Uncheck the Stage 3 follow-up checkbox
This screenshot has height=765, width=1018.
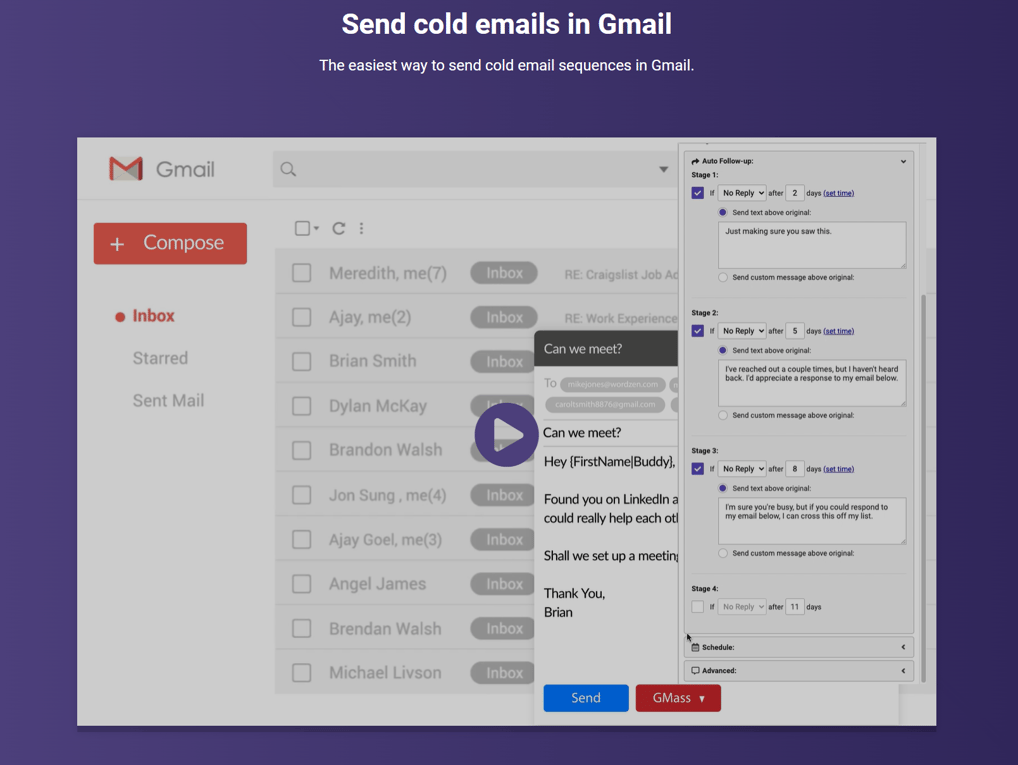coord(698,469)
